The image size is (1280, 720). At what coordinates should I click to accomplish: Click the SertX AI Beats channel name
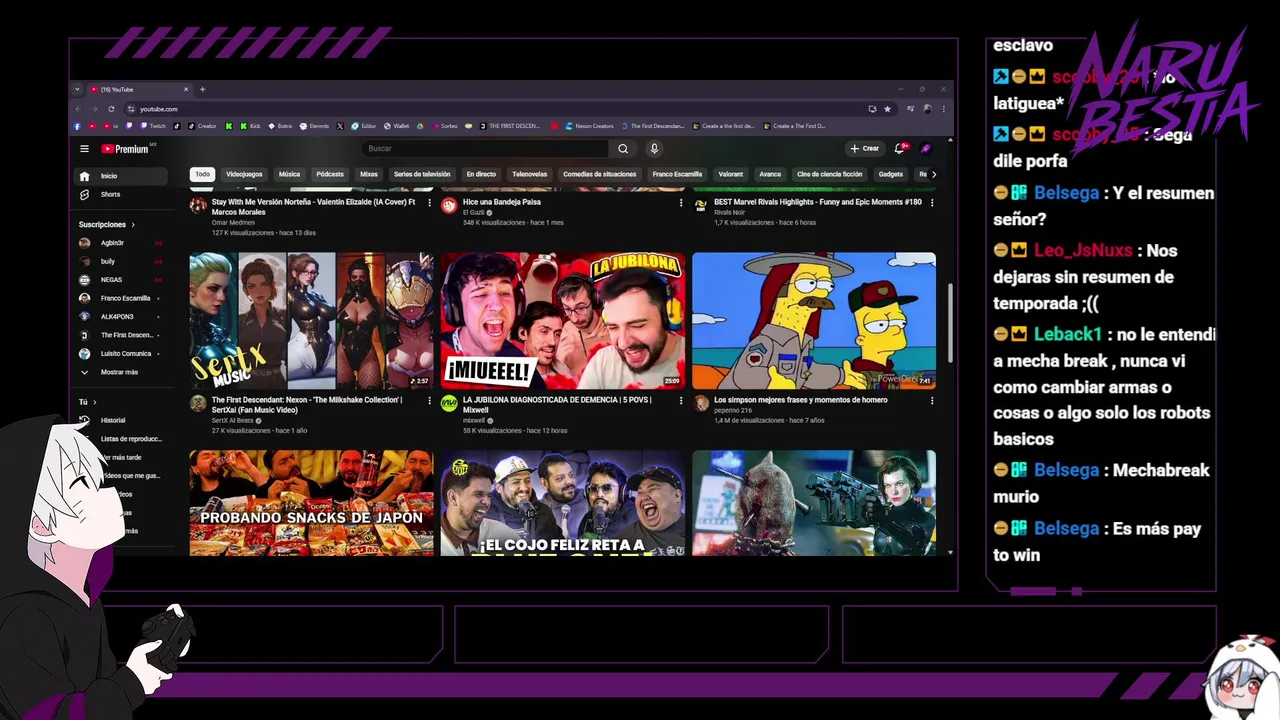233,420
